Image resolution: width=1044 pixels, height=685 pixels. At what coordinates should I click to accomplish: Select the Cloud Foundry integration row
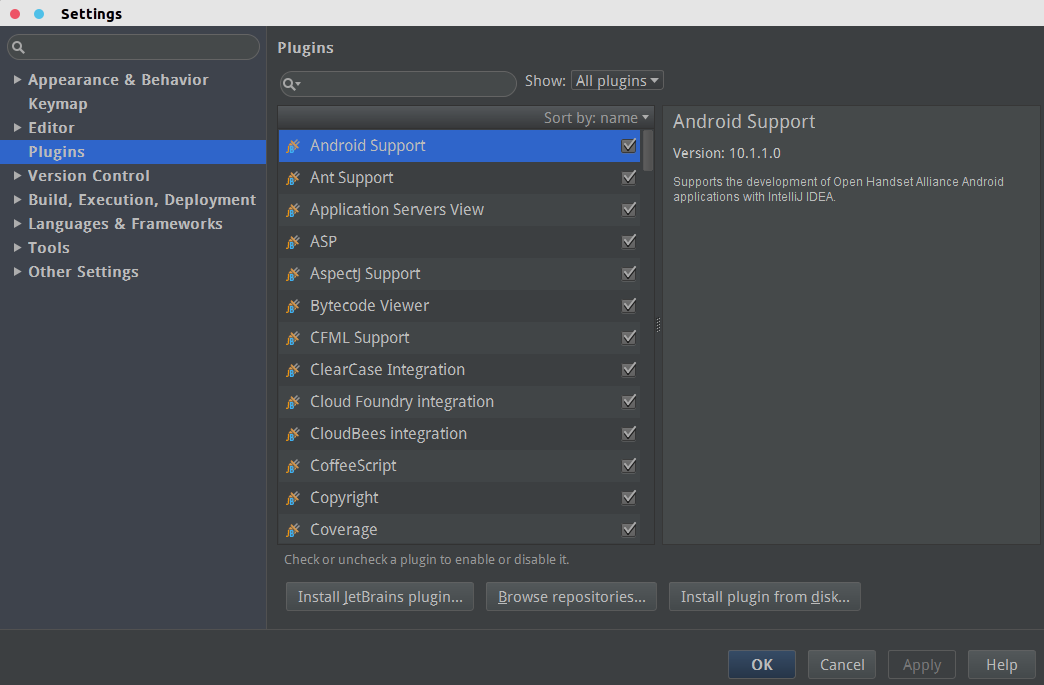459,401
